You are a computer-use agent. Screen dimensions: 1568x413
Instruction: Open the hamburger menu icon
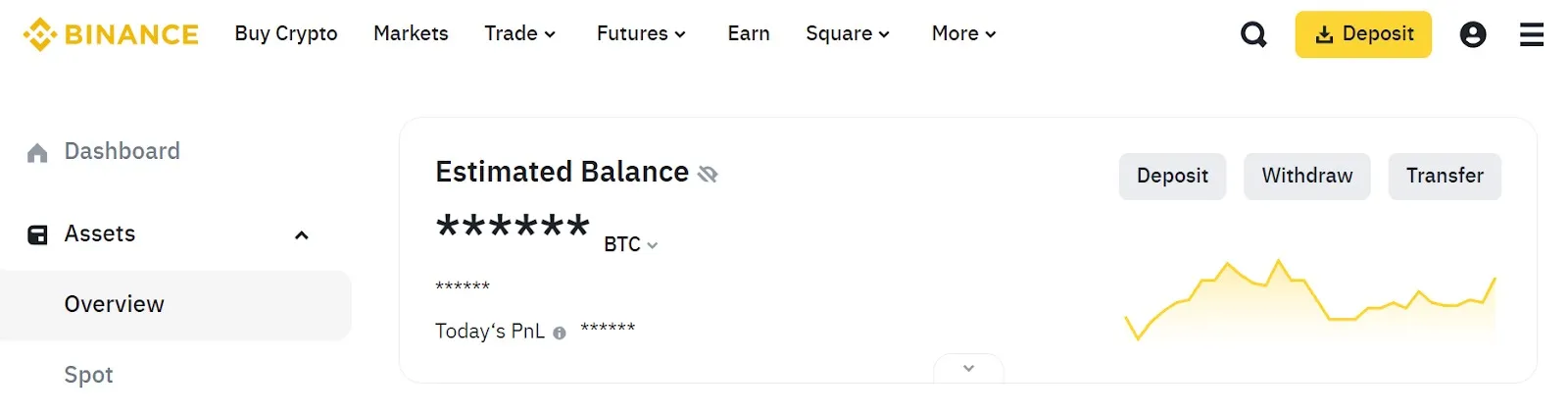(1531, 34)
